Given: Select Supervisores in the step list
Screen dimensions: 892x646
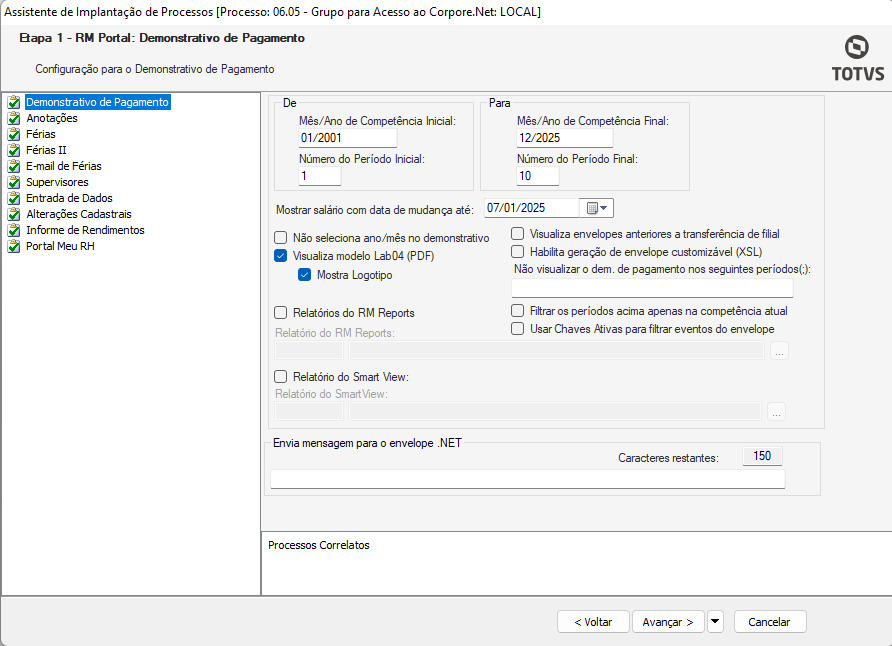Looking at the screenshot, I should coord(57,182).
